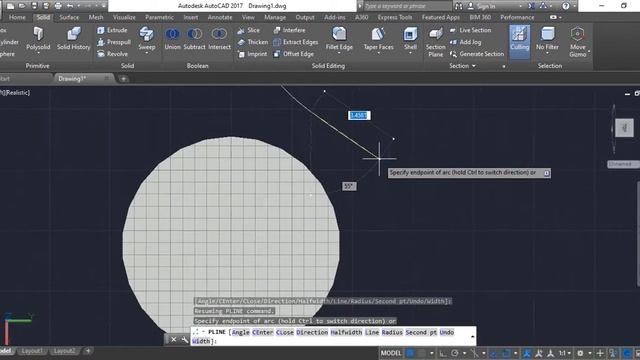
Task: Choose the Radius option in command line
Action: [x=392, y=332]
